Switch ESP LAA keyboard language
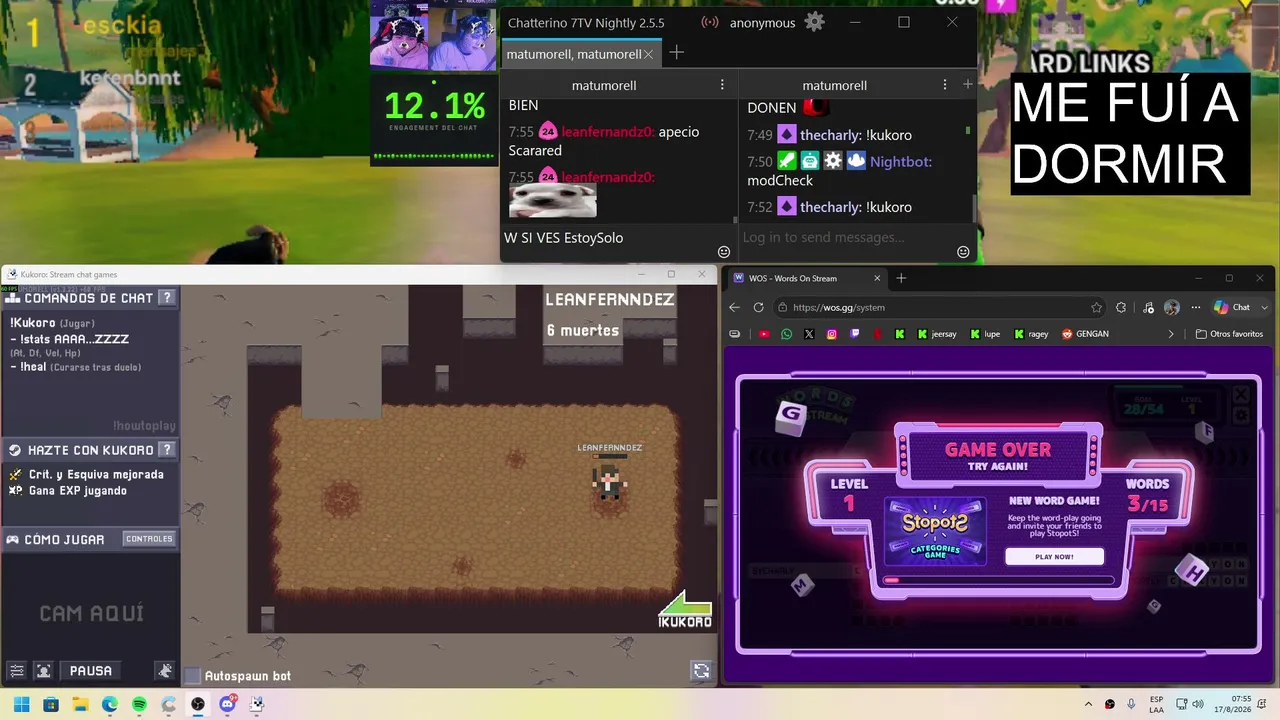The height and width of the screenshot is (720, 1280). coord(1156,705)
